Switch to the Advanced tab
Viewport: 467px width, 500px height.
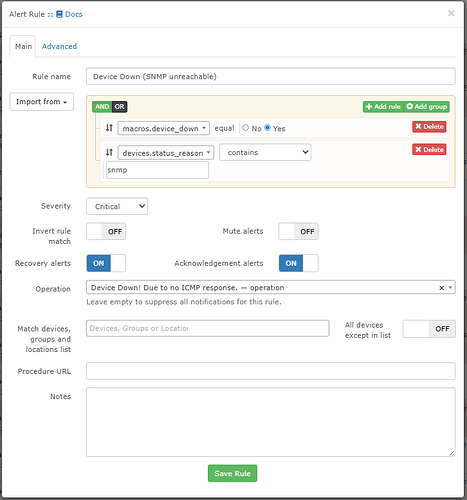tap(59, 46)
